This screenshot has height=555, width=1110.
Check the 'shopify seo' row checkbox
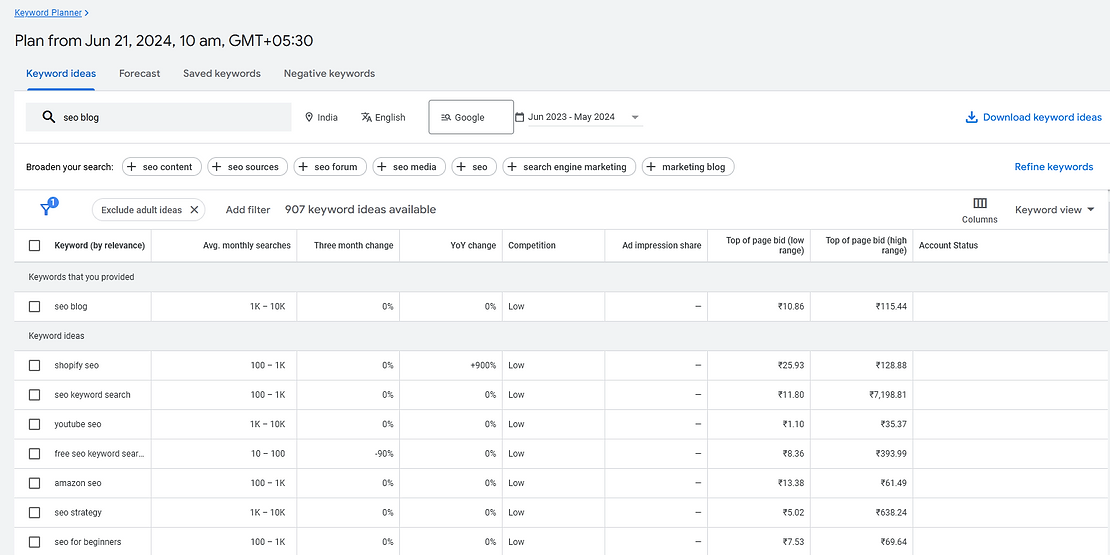35,365
